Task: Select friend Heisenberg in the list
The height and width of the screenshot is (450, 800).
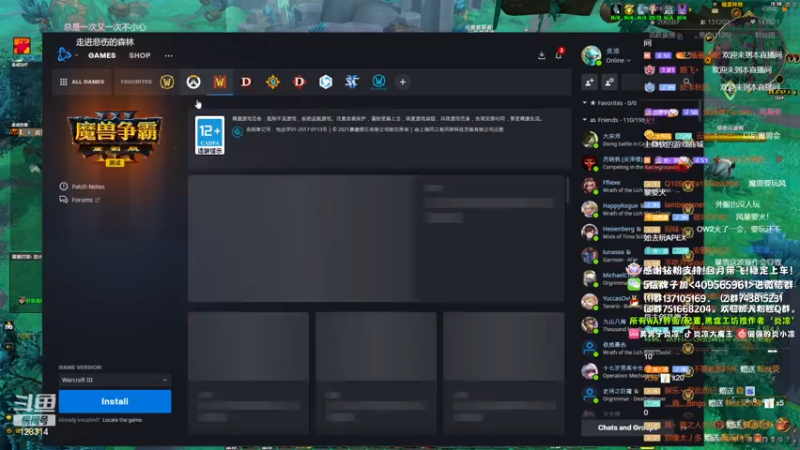Action: pyautogui.click(x=612, y=232)
